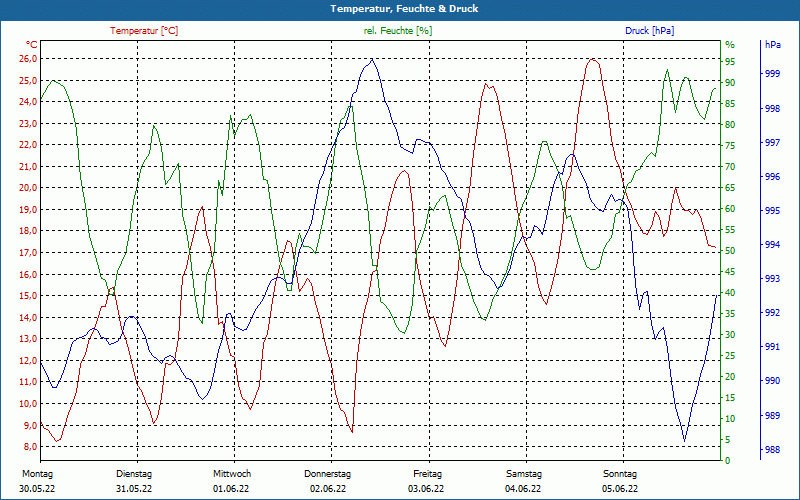Viewport: 800px width, 500px height.
Task: Click the '01.06.22' date label
Action: [x=231, y=489]
